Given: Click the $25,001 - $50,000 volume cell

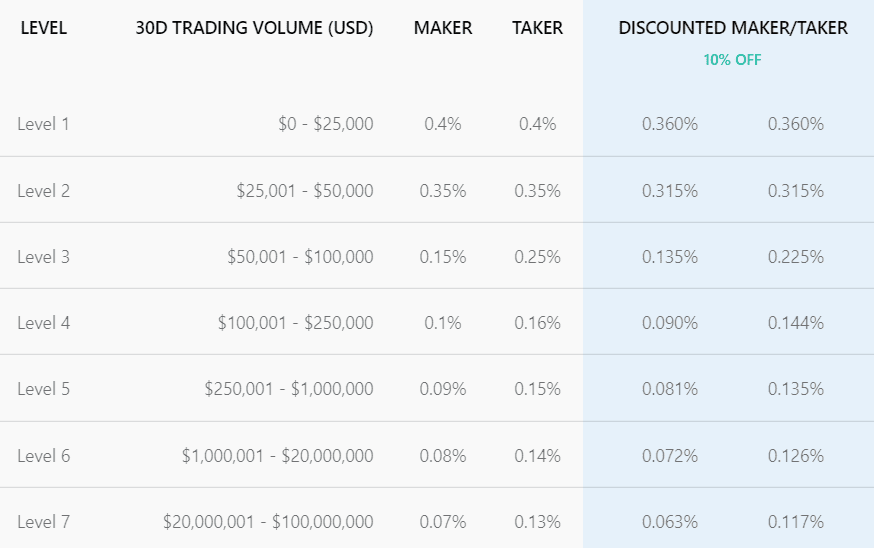Looking at the screenshot, I should click(x=305, y=191).
